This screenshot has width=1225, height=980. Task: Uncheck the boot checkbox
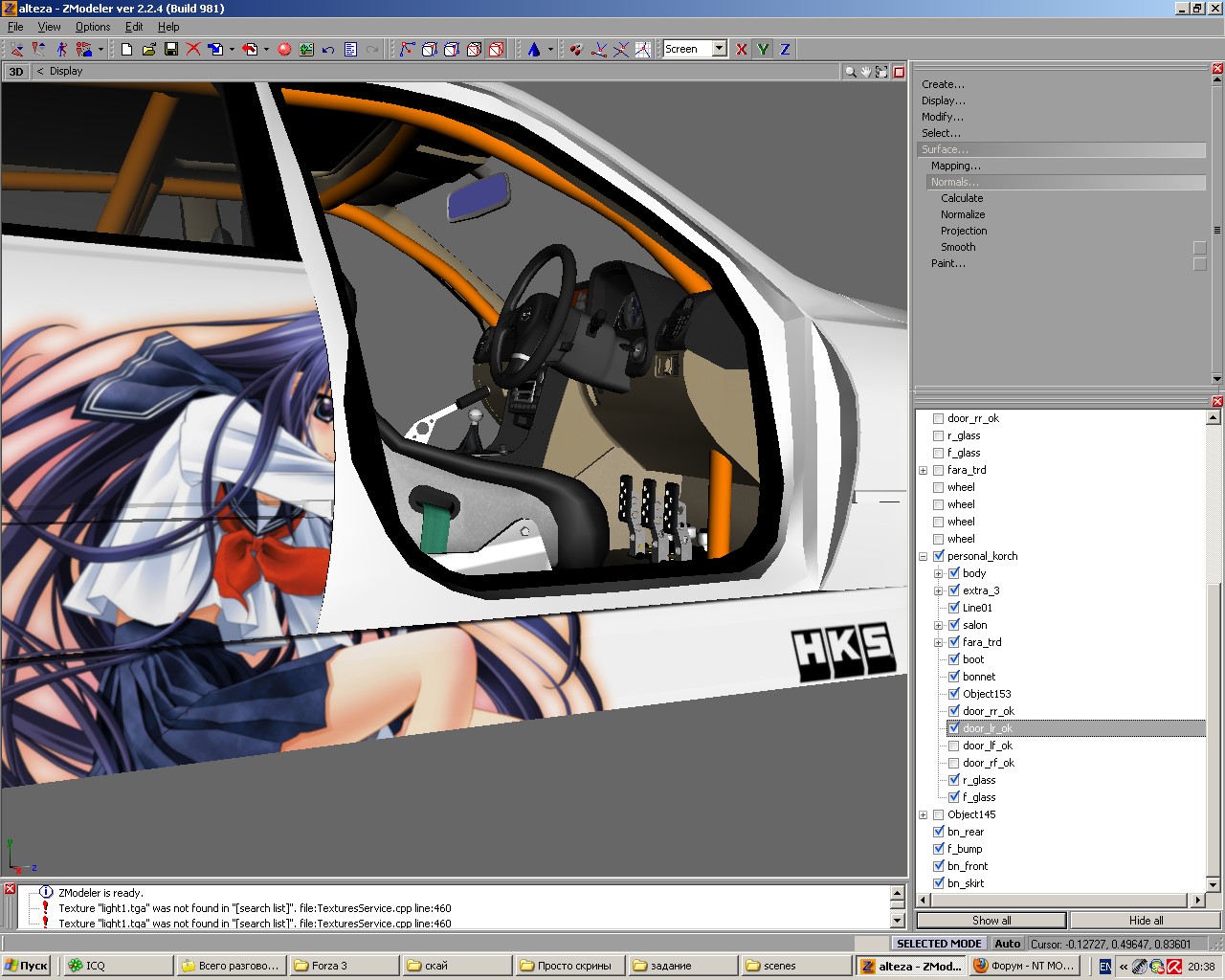click(954, 659)
